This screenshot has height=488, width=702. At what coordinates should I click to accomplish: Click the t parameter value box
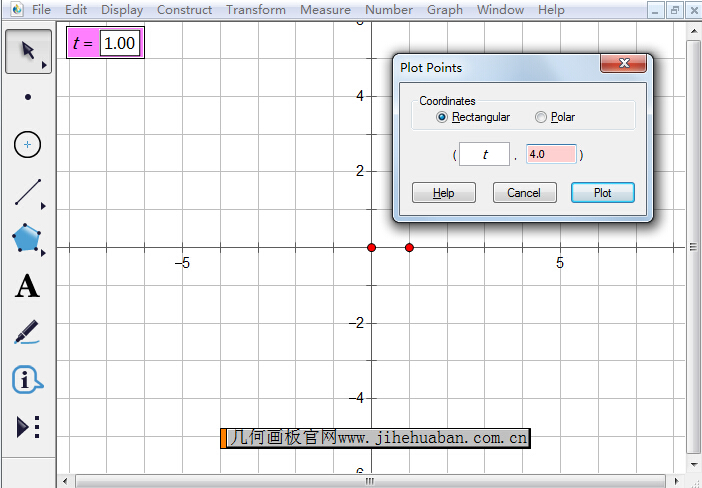[121, 44]
